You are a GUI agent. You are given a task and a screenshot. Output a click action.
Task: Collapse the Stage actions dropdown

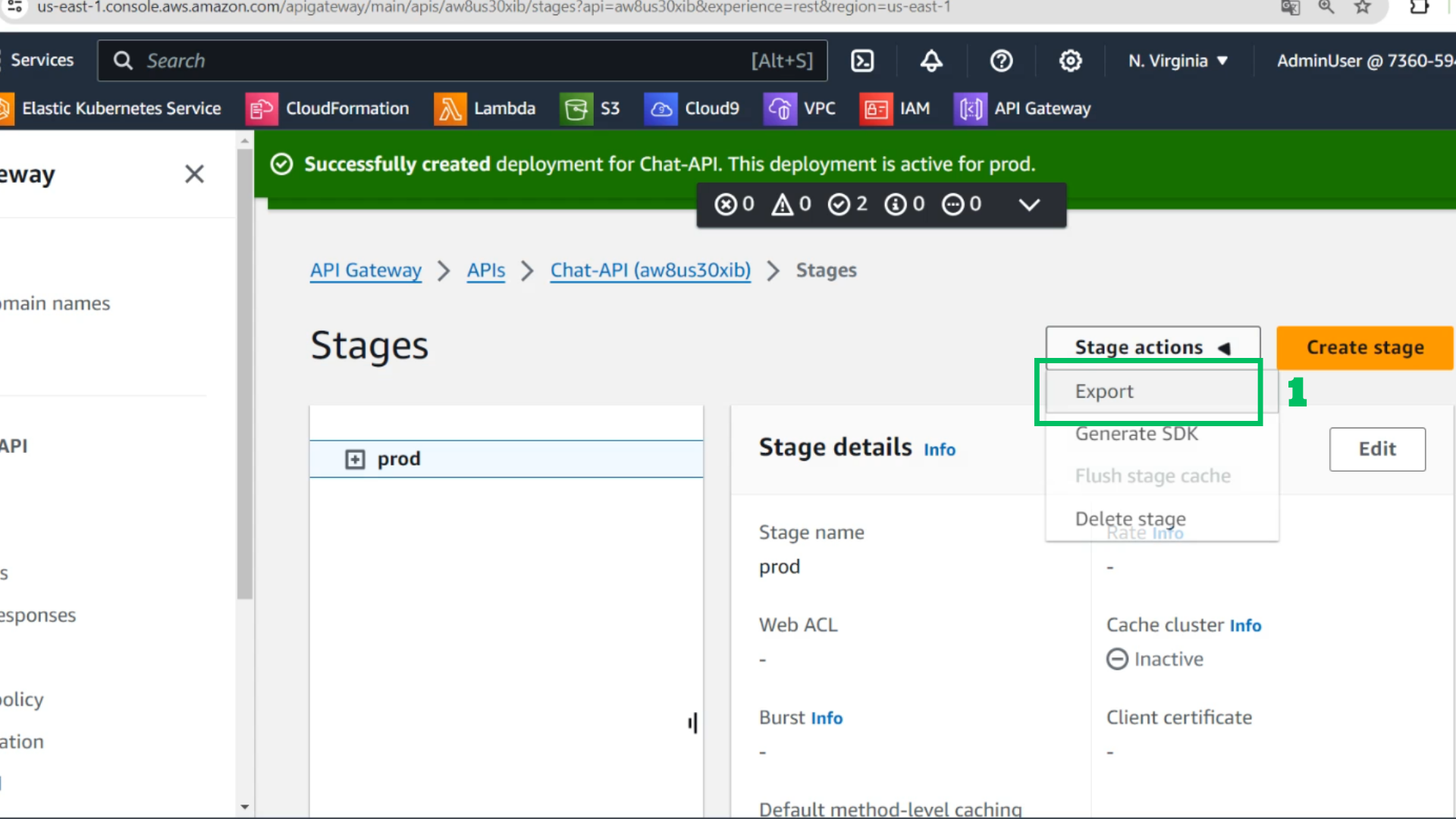click(x=1153, y=347)
